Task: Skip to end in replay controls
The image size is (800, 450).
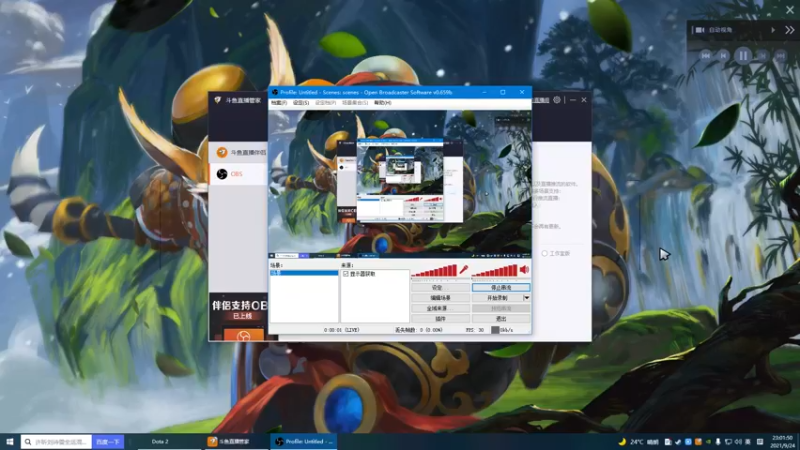Action: click(780, 56)
